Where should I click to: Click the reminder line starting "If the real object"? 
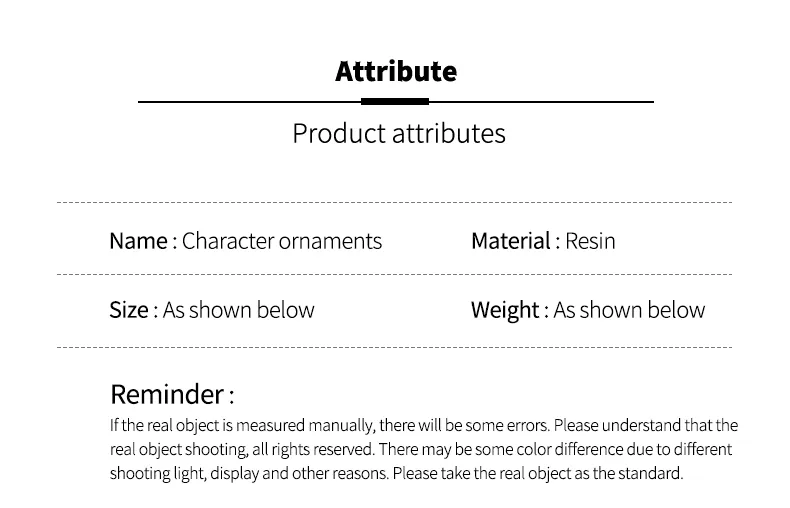click(x=424, y=426)
